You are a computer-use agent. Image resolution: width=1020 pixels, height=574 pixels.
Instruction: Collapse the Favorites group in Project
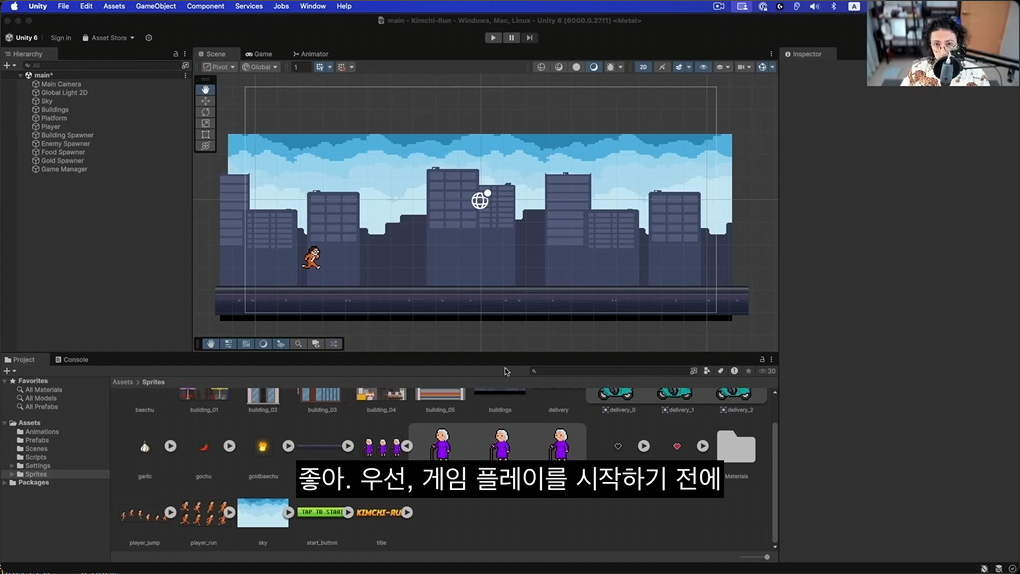(5, 381)
